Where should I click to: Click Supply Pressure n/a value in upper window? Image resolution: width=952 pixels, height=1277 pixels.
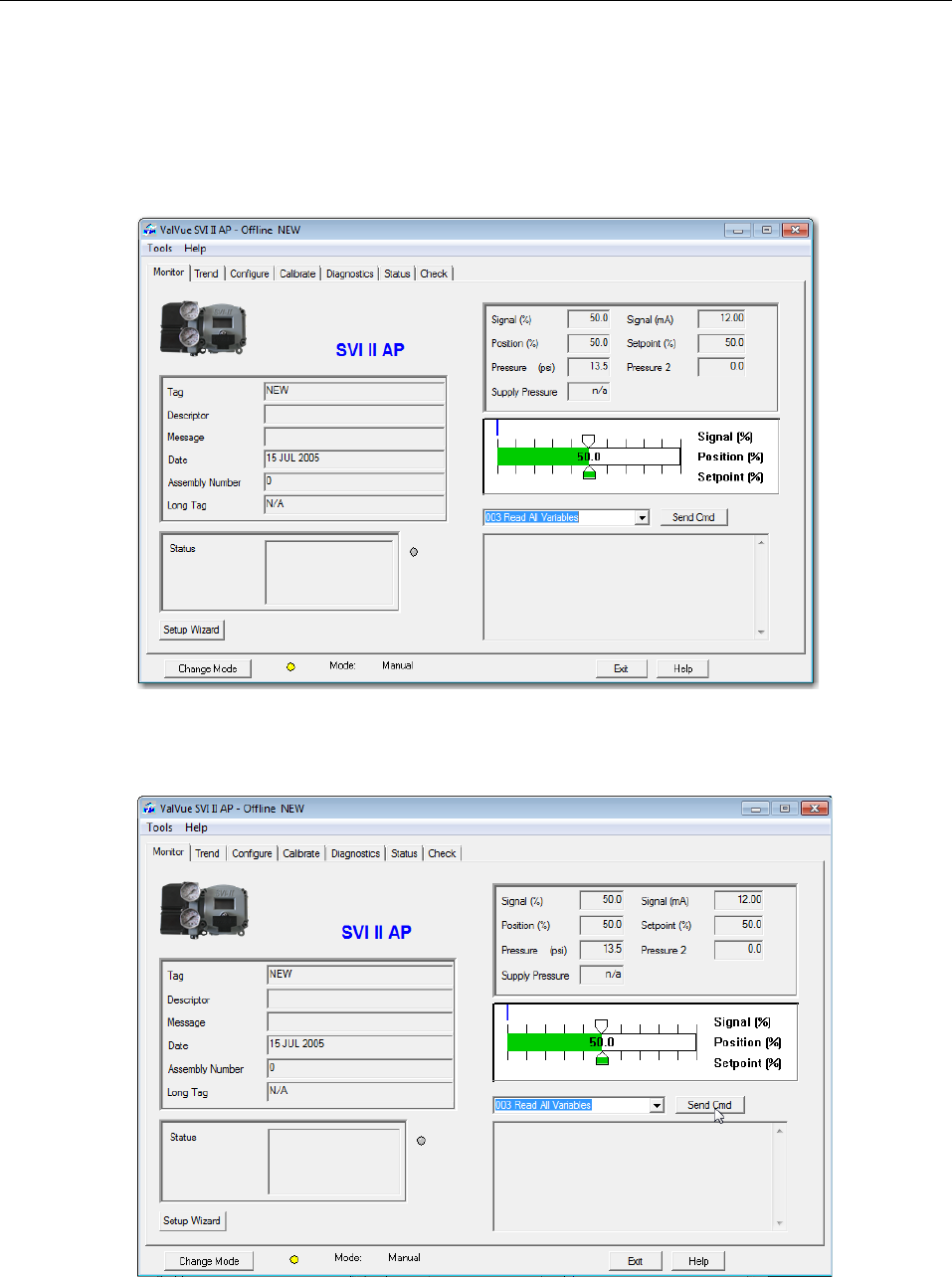(x=589, y=391)
